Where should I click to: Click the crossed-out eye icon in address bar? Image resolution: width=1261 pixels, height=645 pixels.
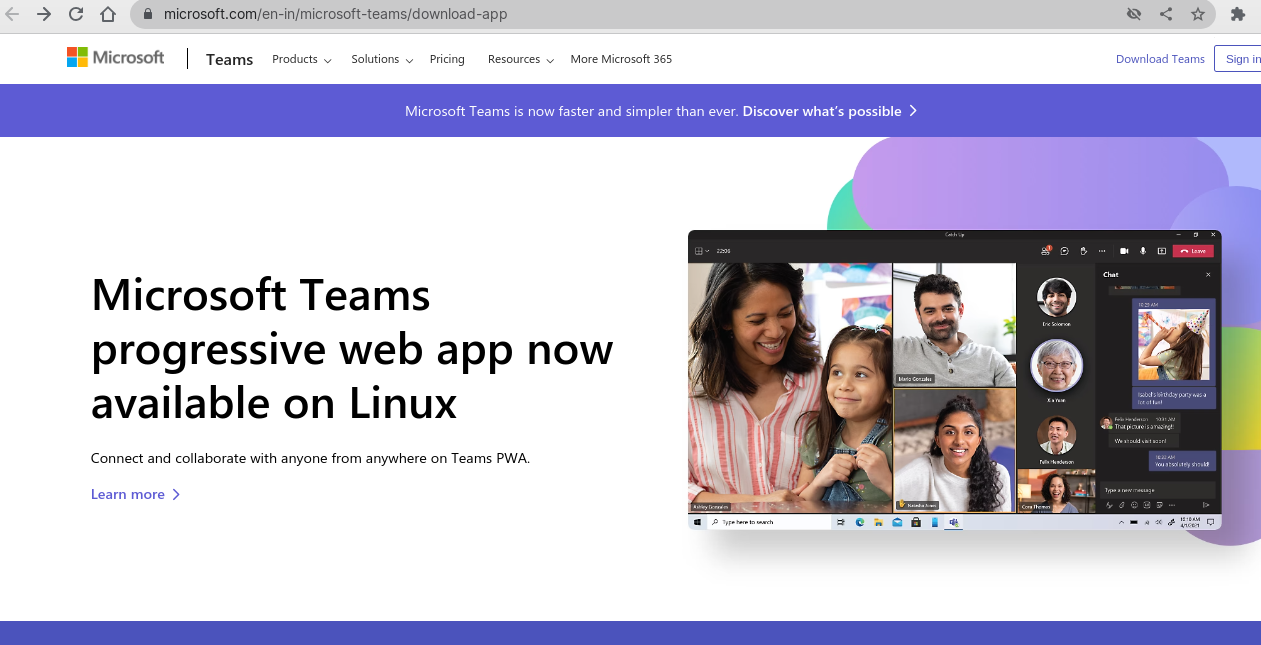coord(1134,14)
